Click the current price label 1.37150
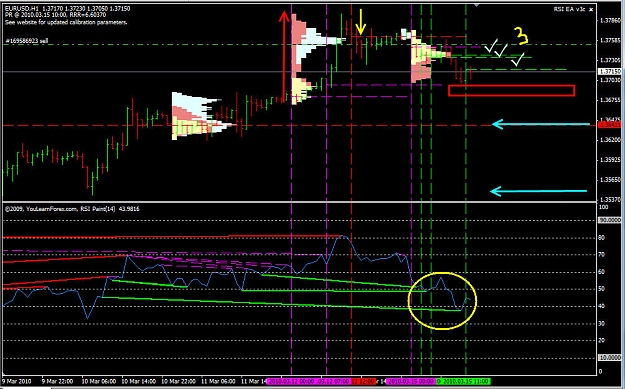 click(610, 72)
